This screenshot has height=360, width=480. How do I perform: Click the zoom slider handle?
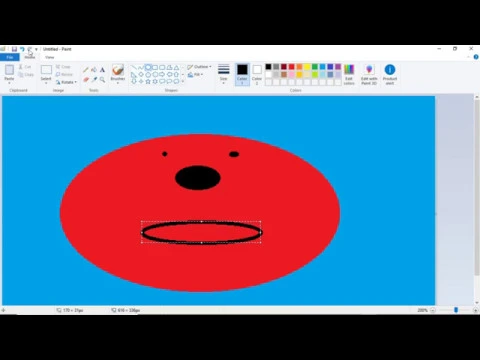(456, 310)
